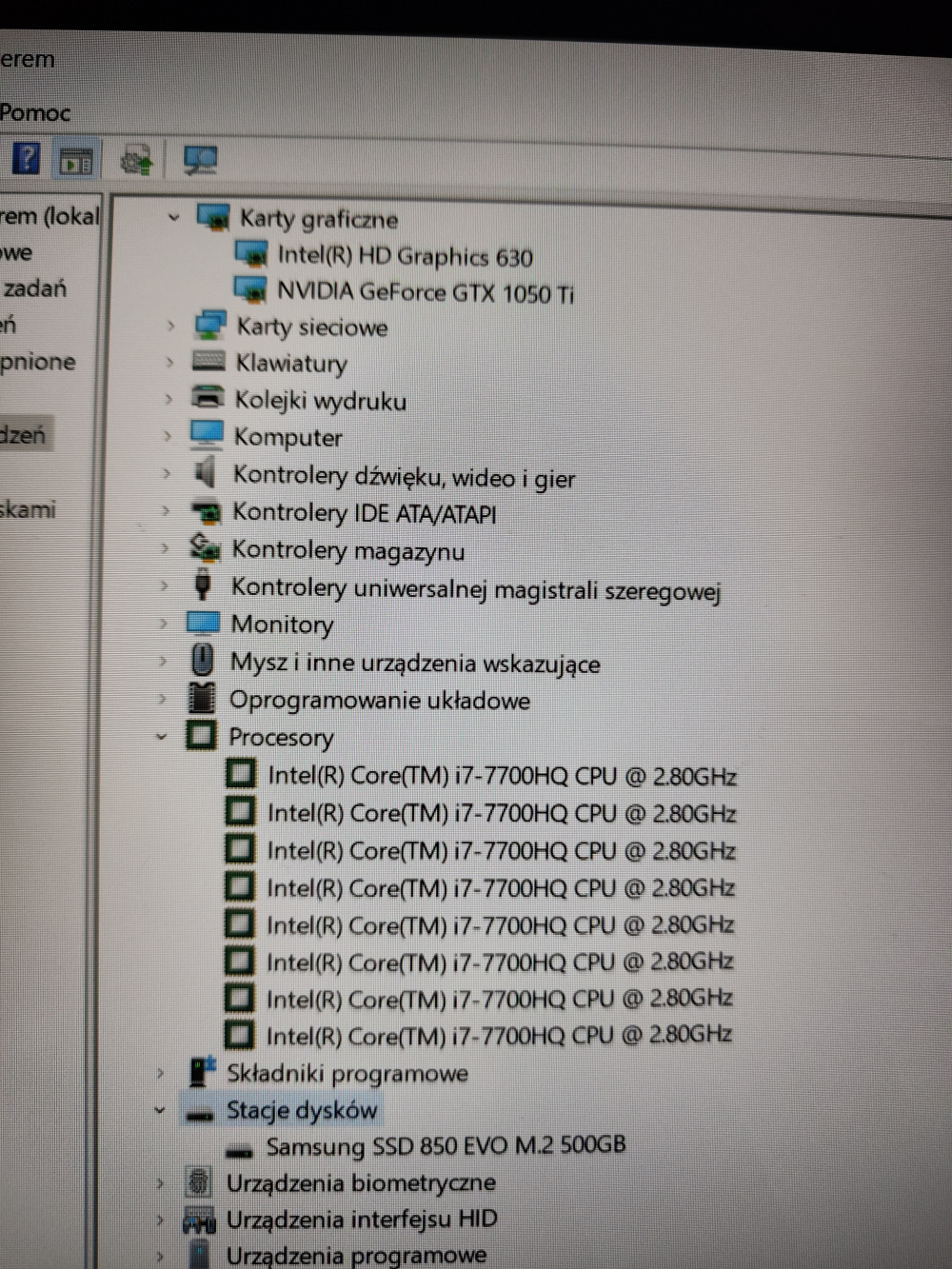The image size is (952, 1269).
Task: Expand Kontrolery IDE ATA/ATAPI category
Action: pyautogui.click(x=166, y=511)
